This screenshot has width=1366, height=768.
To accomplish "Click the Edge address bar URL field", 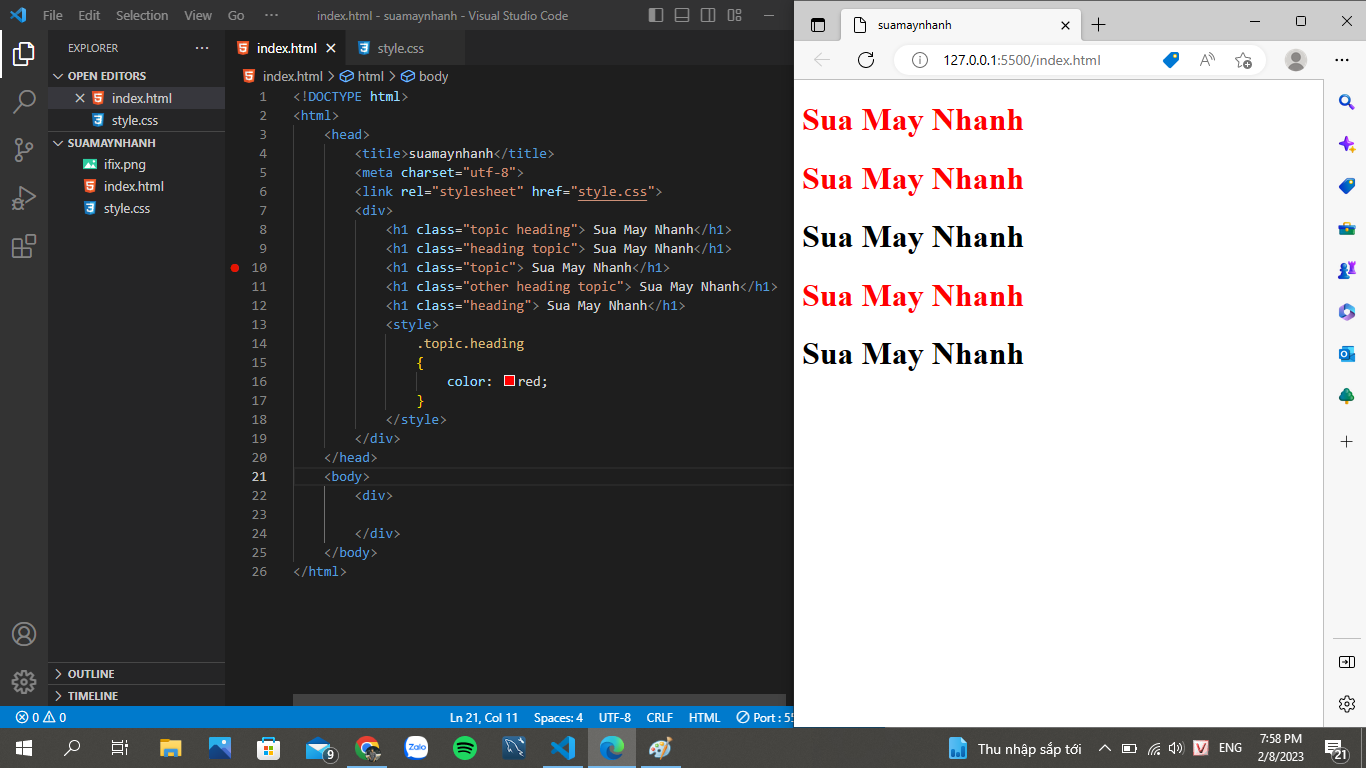I will [1021, 60].
